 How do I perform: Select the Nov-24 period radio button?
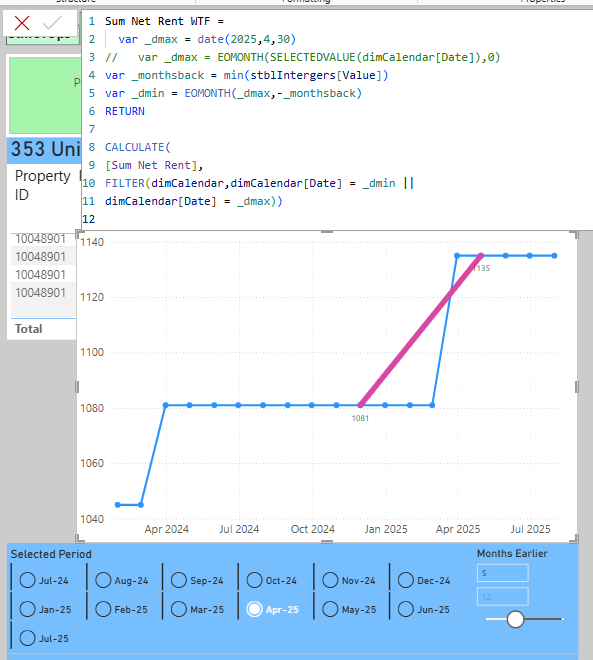(330, 580)
